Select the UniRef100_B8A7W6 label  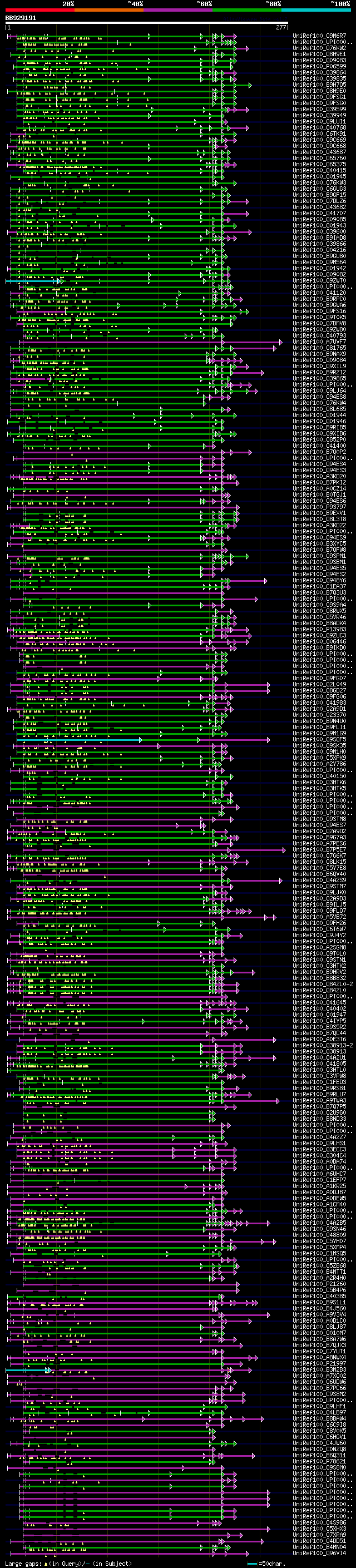319,1338
